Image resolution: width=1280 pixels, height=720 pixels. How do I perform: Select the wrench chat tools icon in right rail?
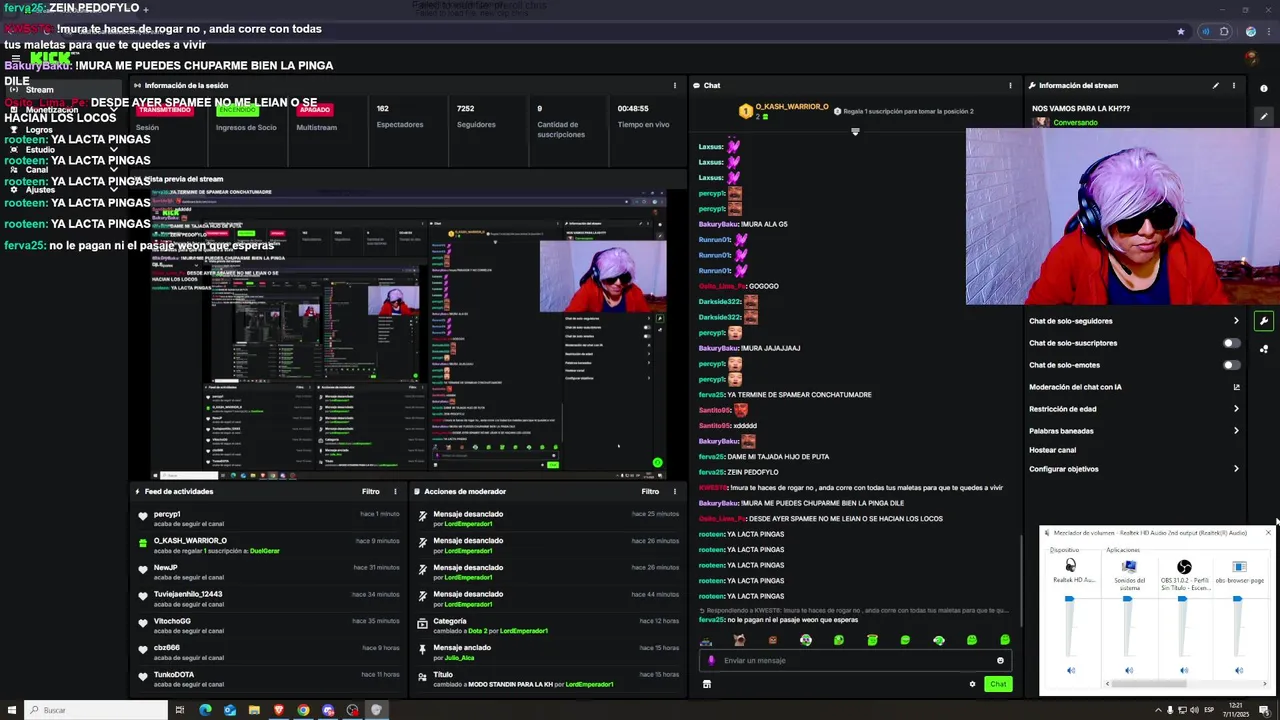(1264, 321)
